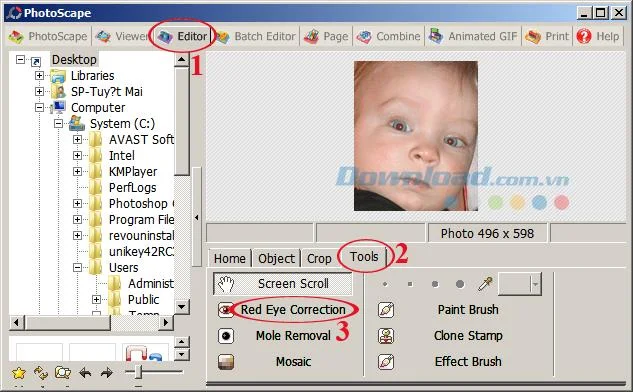The image size is (633, 392).
Task: Click the photos viewer icon at the bottom
Action: (63, 373)
